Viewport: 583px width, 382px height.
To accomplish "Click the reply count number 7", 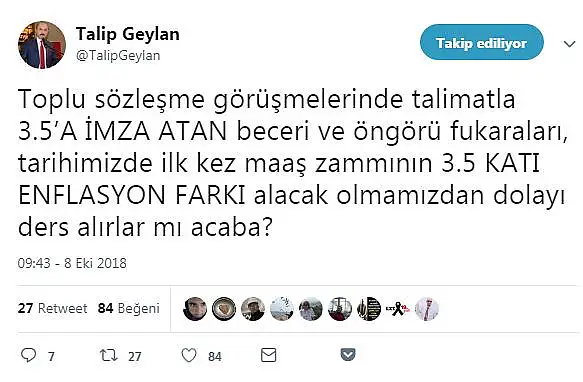I will (51, 357).
